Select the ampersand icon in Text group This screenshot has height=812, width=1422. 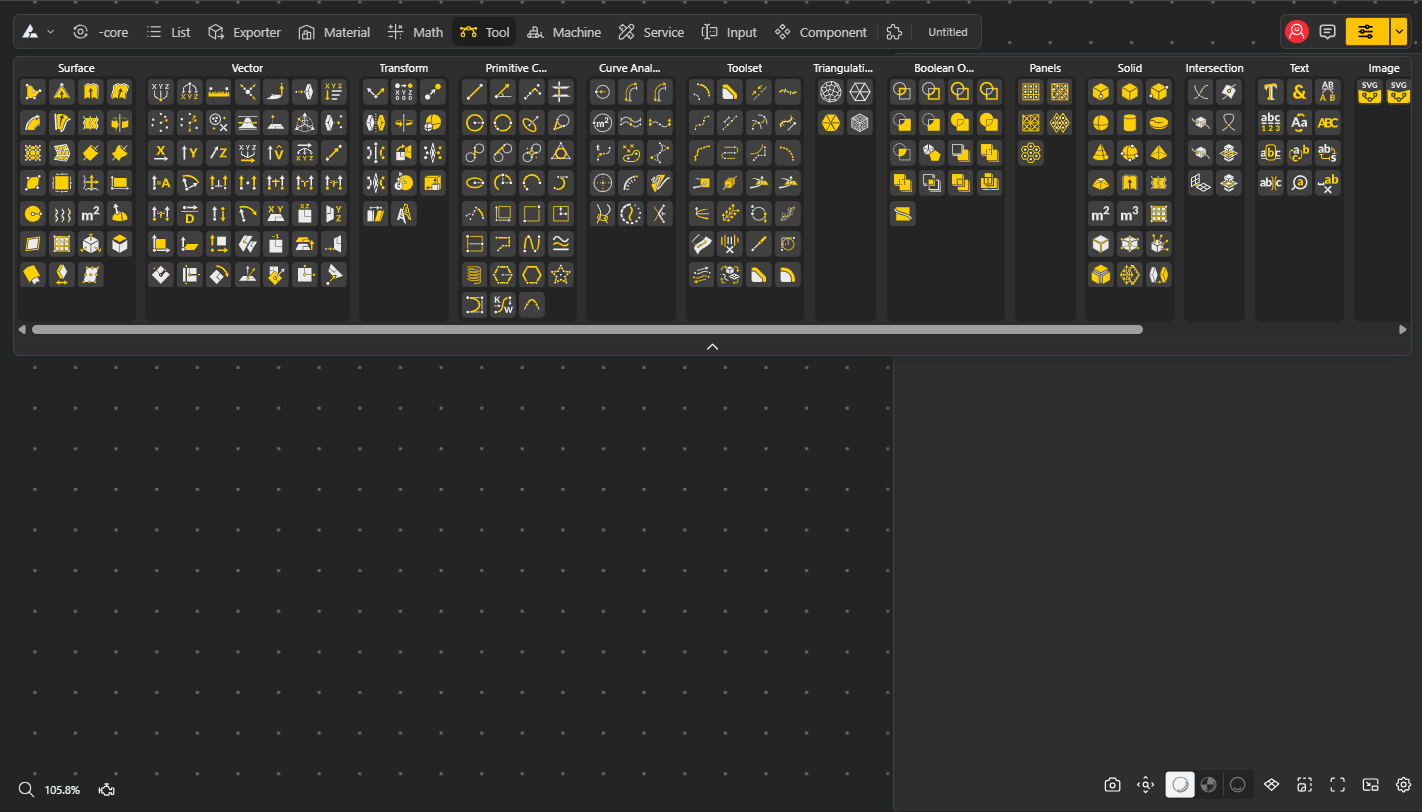1299,93
